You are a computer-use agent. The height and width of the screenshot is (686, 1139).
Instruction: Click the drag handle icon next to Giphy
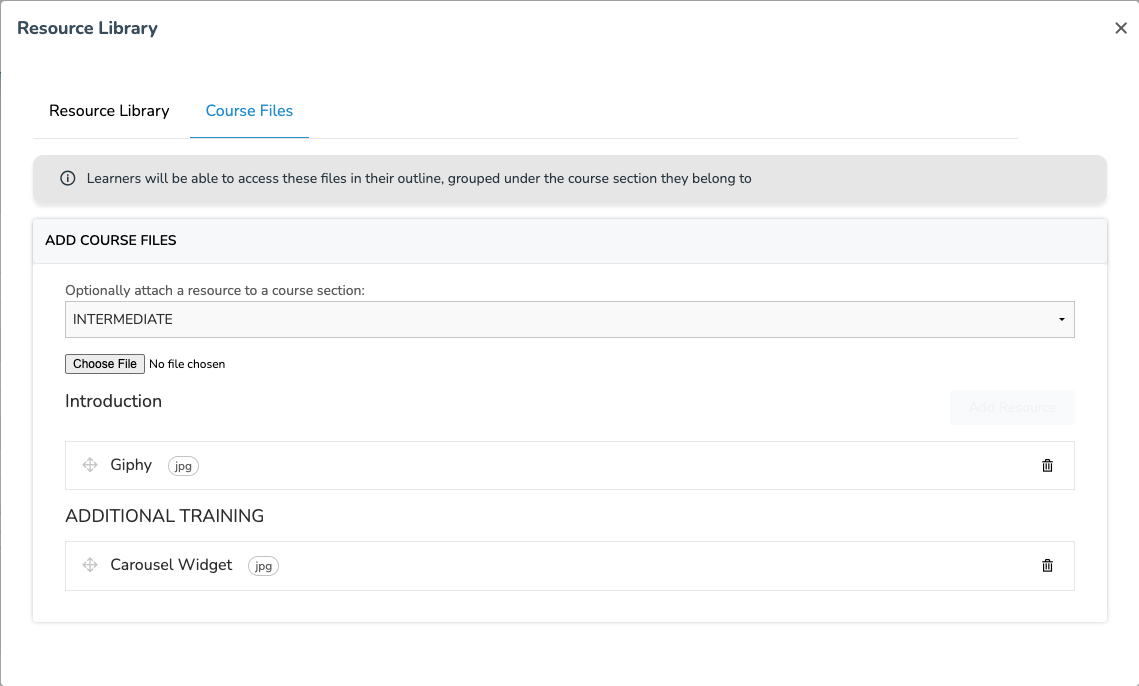(x=90, y=465)
